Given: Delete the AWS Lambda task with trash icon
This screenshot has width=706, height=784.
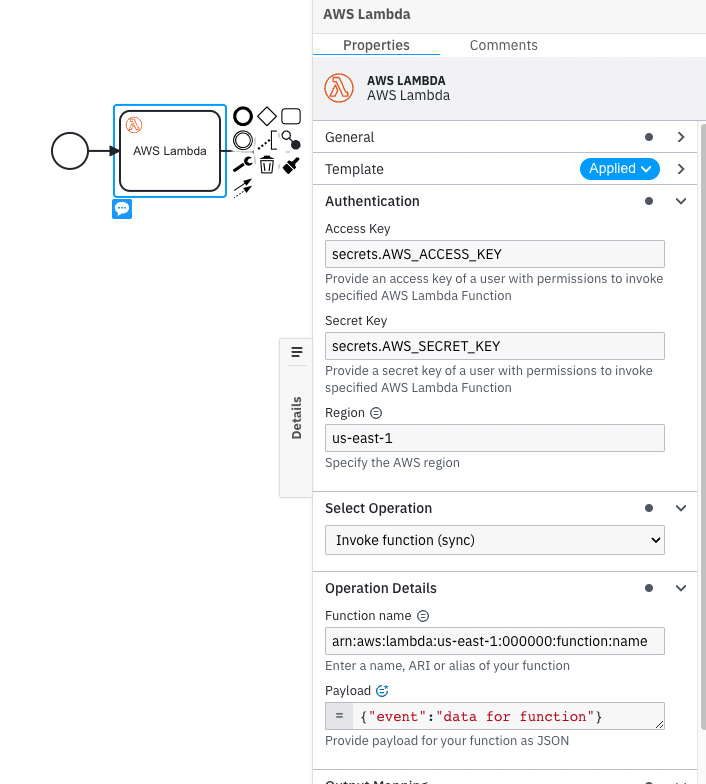Looking at the screenshot, I should pyautogui.click(x=267, y=165).
